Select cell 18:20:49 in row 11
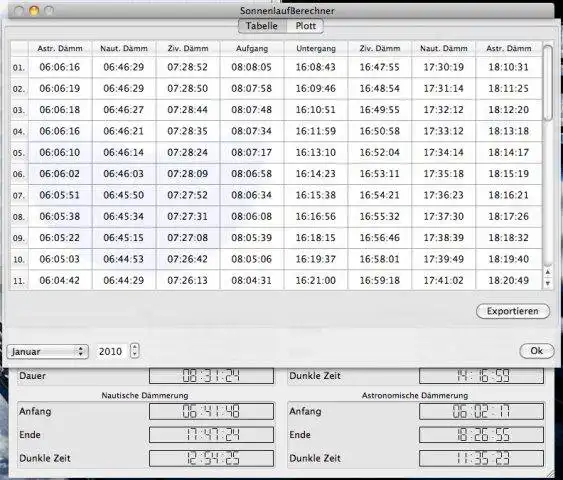 508,280
